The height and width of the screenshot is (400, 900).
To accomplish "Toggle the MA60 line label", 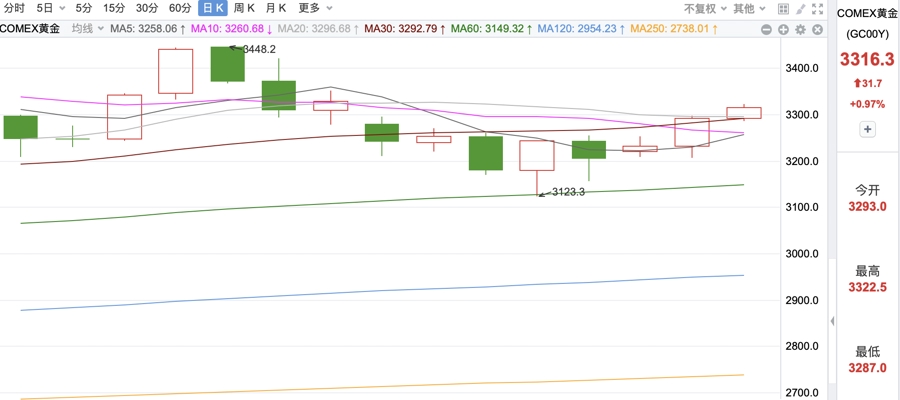I will 487,29.
